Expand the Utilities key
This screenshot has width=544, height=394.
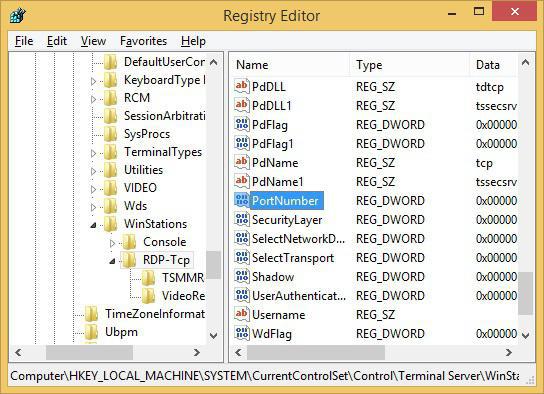tap(93, 171)
